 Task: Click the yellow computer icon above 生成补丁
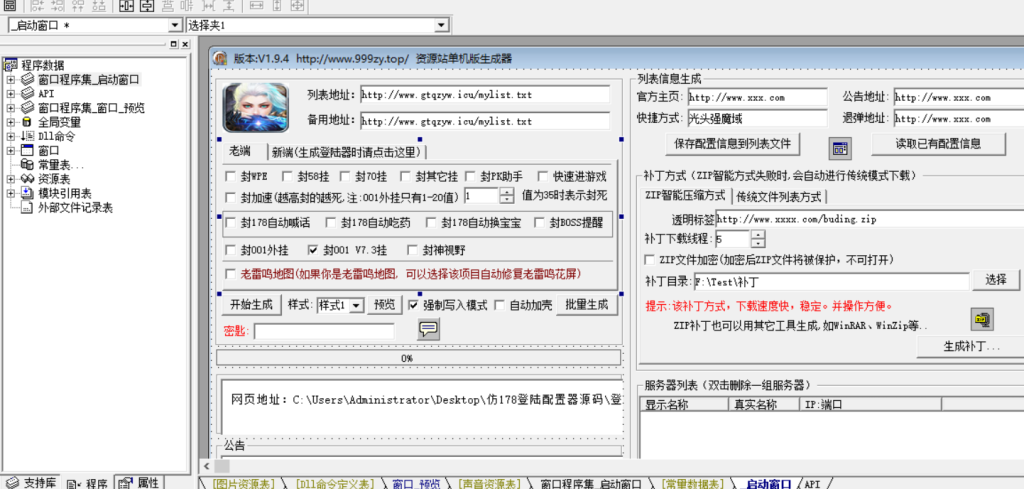coord(982,319)
